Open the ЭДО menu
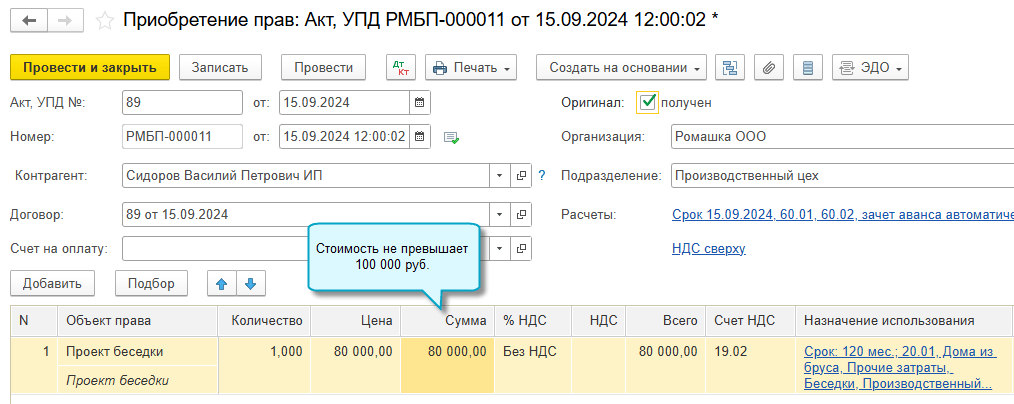 click(x=870, y=67)
